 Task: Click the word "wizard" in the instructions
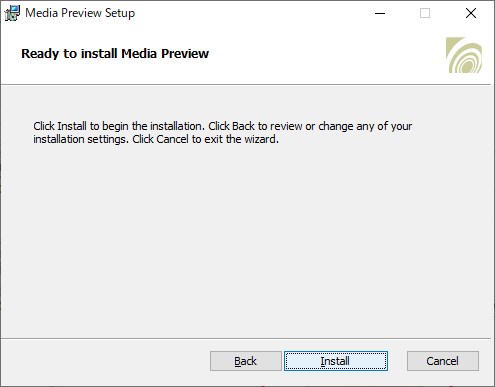(x=261, y=139)
